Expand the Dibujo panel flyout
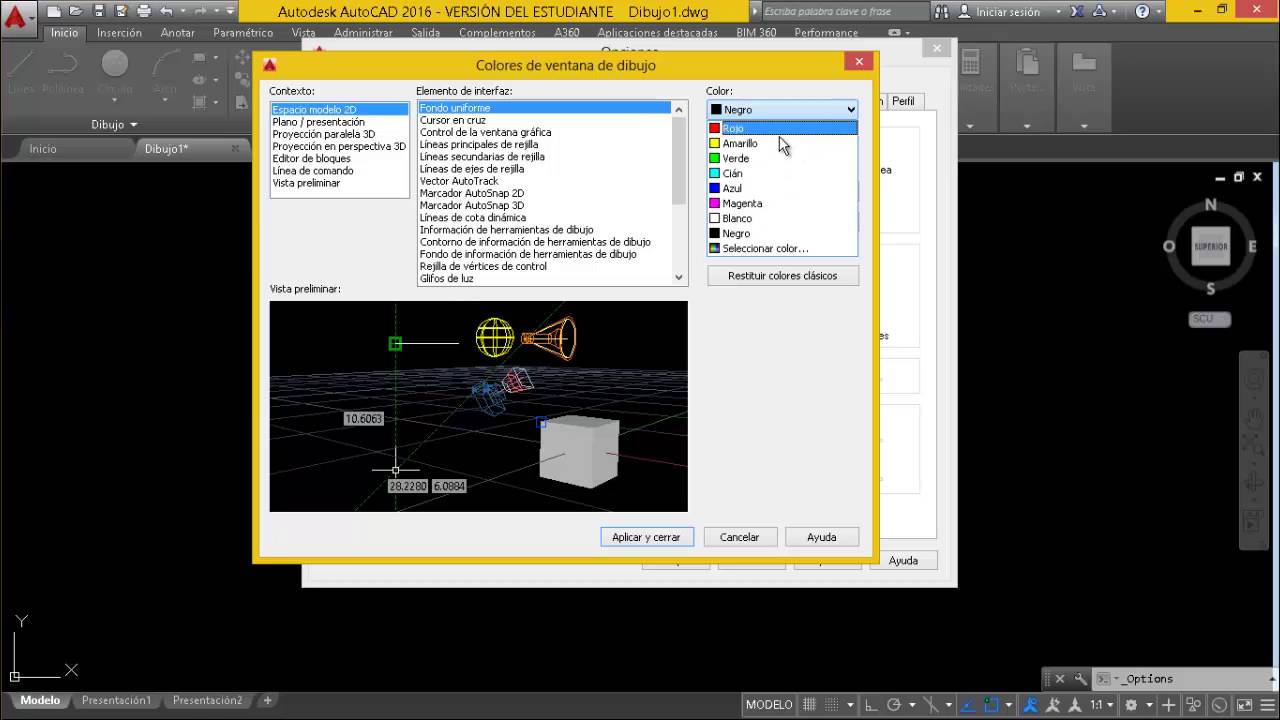Image resolution: width=1280 pixels, height=720 pixels. pos(115,125)
